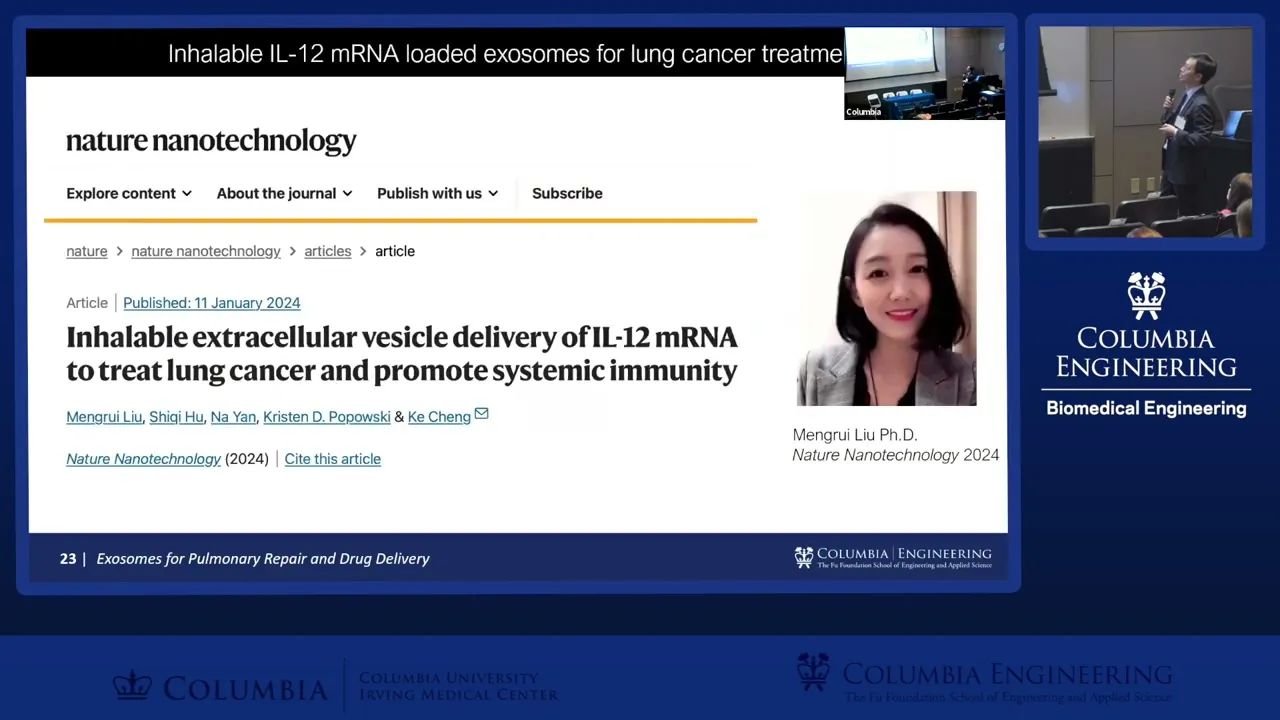Image resolution: width=1280 pixels, height=720 pixels.
Task: Open the Nature Nanotechnology journal link
Action: [144, 459]
